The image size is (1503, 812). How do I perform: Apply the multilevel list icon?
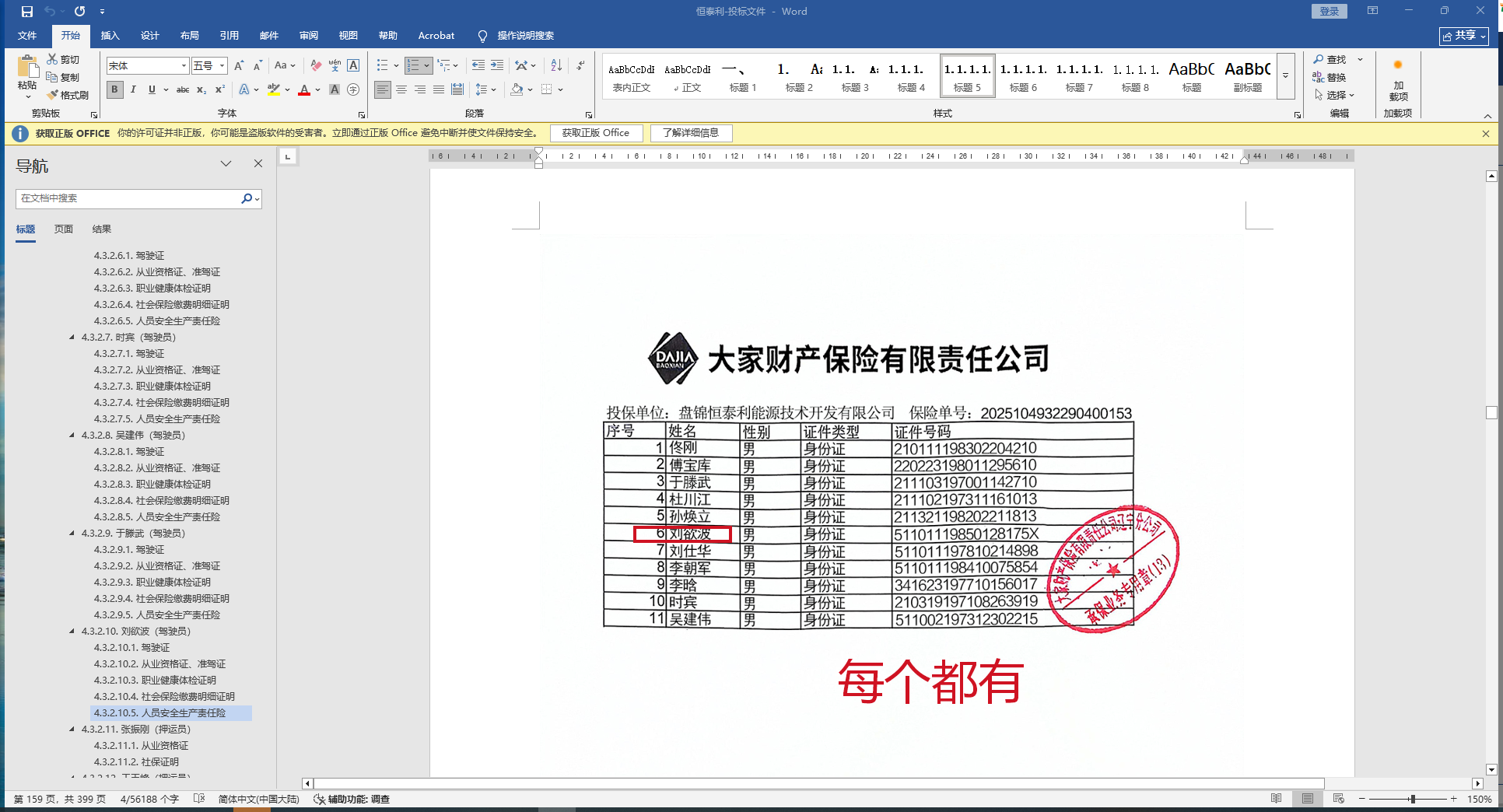tap(444, 66)
